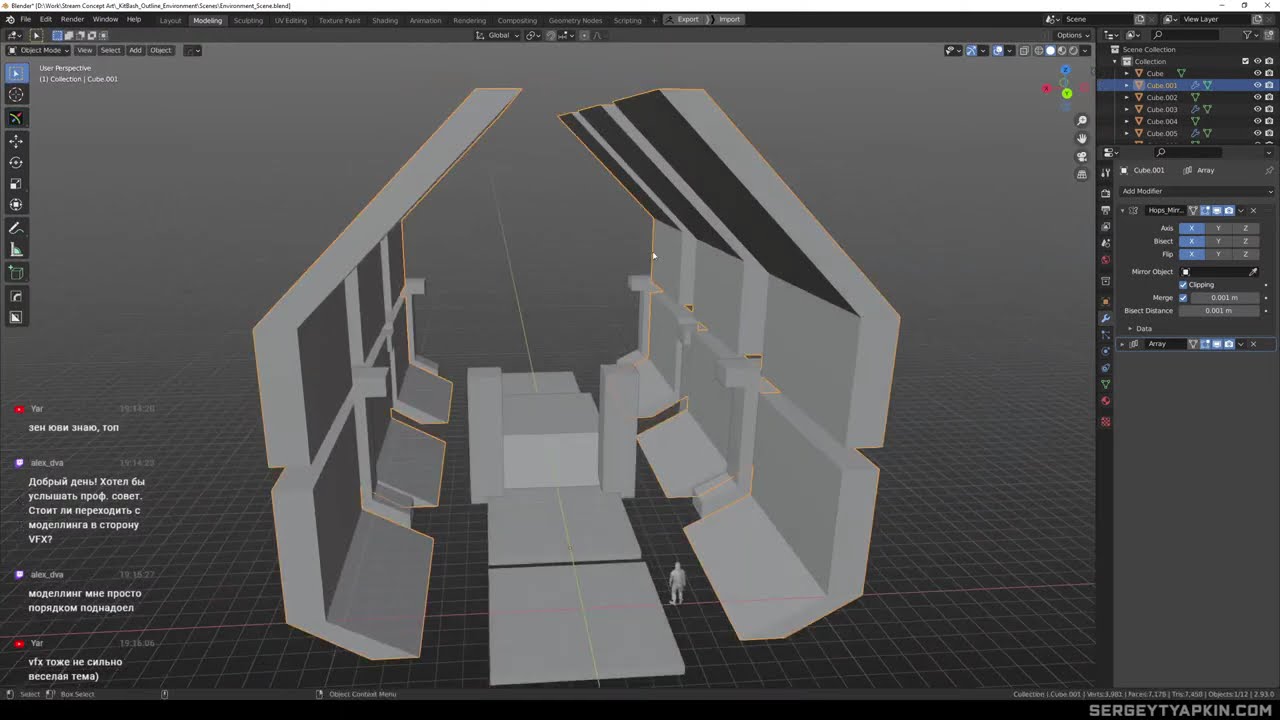The height and width of the screenshot is (720, 1280).
Task: Open the Object Mode dropdown
Action: tap(39, 50)
